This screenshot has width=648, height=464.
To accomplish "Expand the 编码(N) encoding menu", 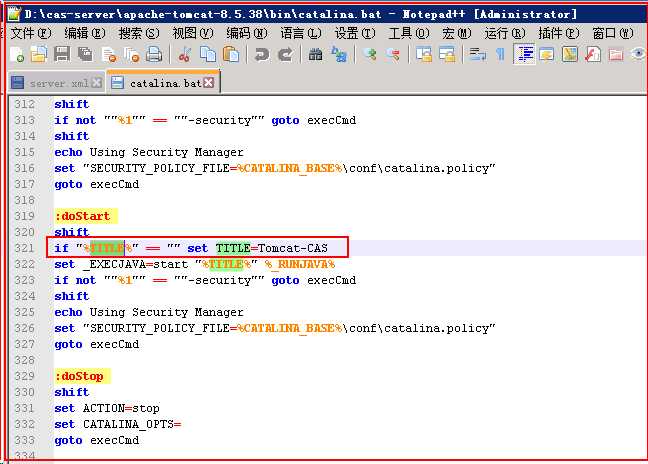I will coord(245,33).
